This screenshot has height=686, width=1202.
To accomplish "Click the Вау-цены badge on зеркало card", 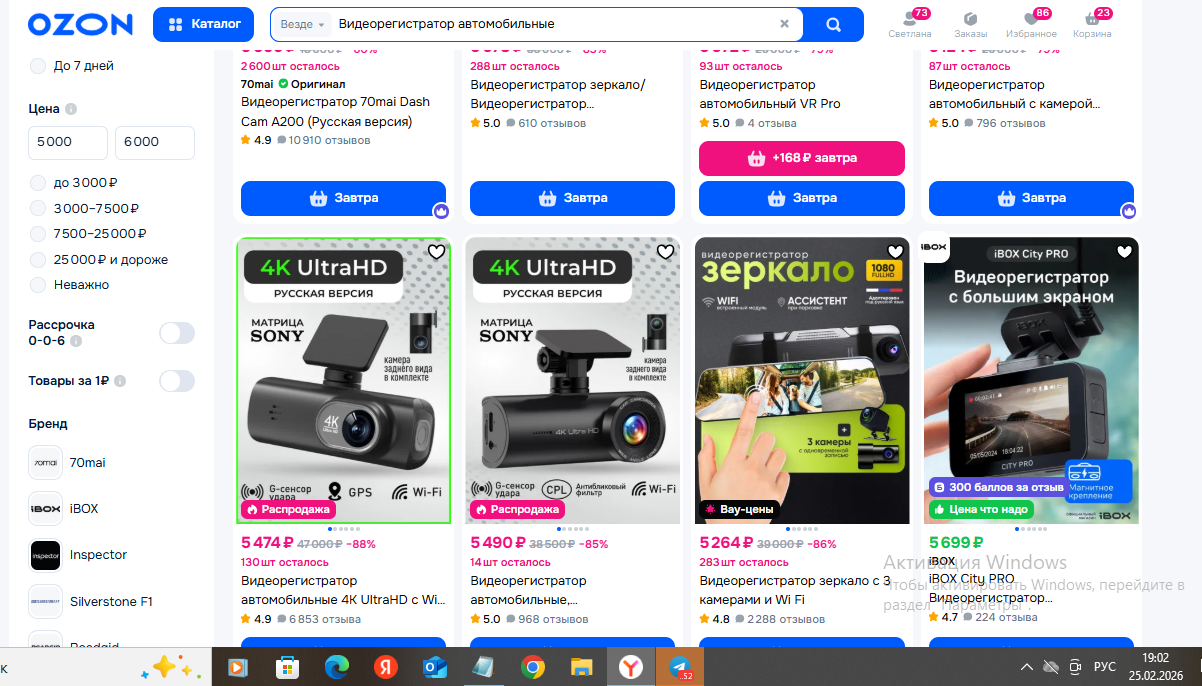I will point(739,509).
